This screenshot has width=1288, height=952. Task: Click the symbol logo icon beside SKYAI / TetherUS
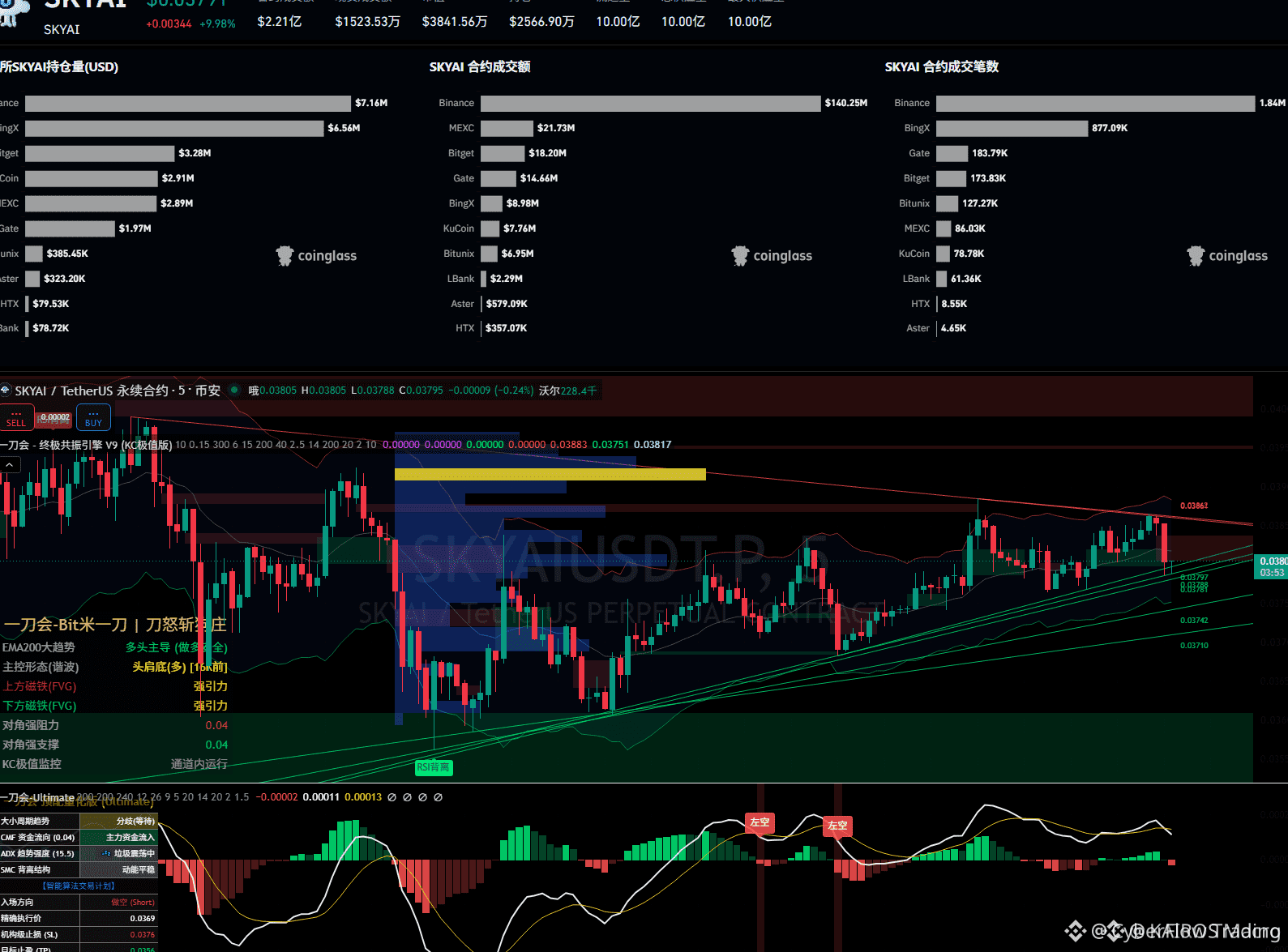pyautogui.click(x=5, y=390)
